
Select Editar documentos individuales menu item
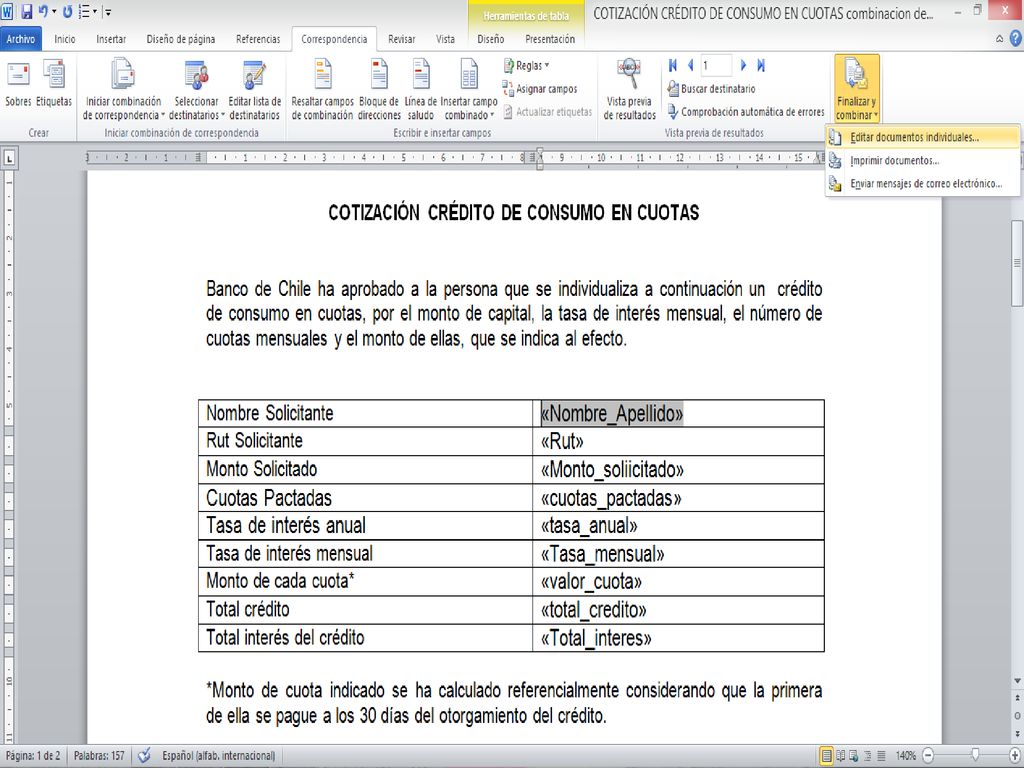click(x=922, y=137)
